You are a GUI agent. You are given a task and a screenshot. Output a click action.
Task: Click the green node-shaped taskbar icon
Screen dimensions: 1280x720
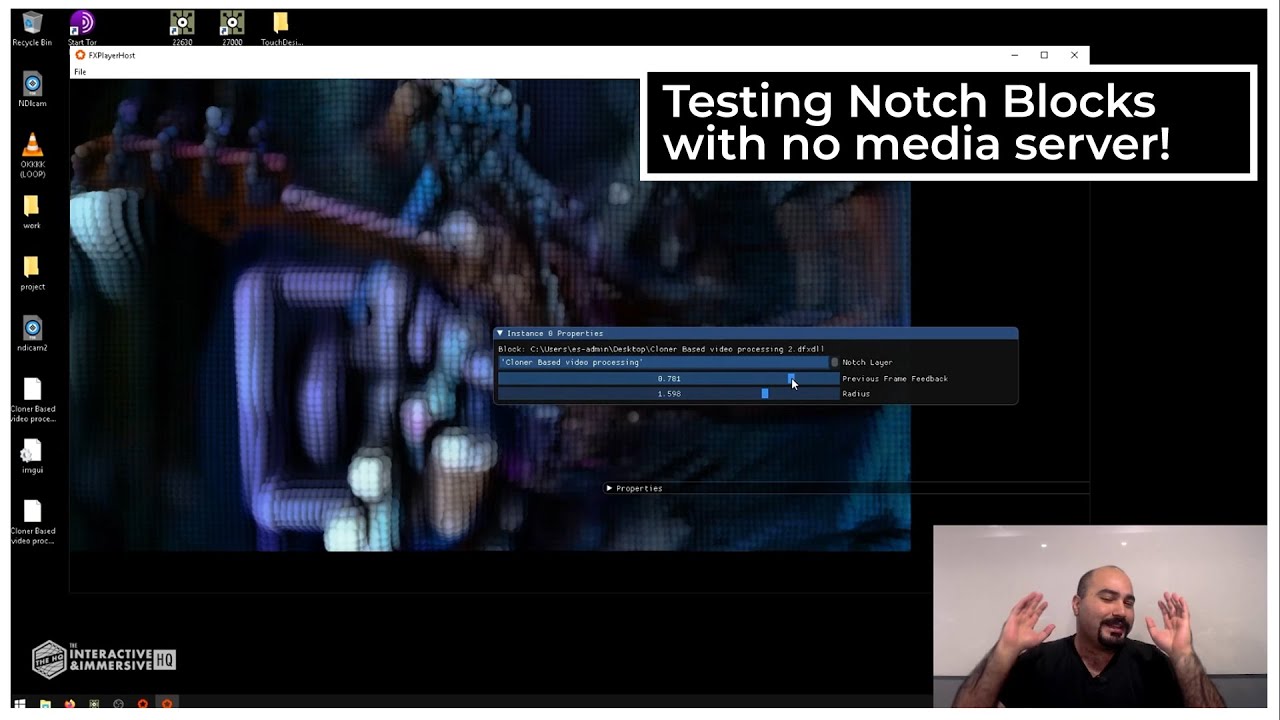coord(94,704)
